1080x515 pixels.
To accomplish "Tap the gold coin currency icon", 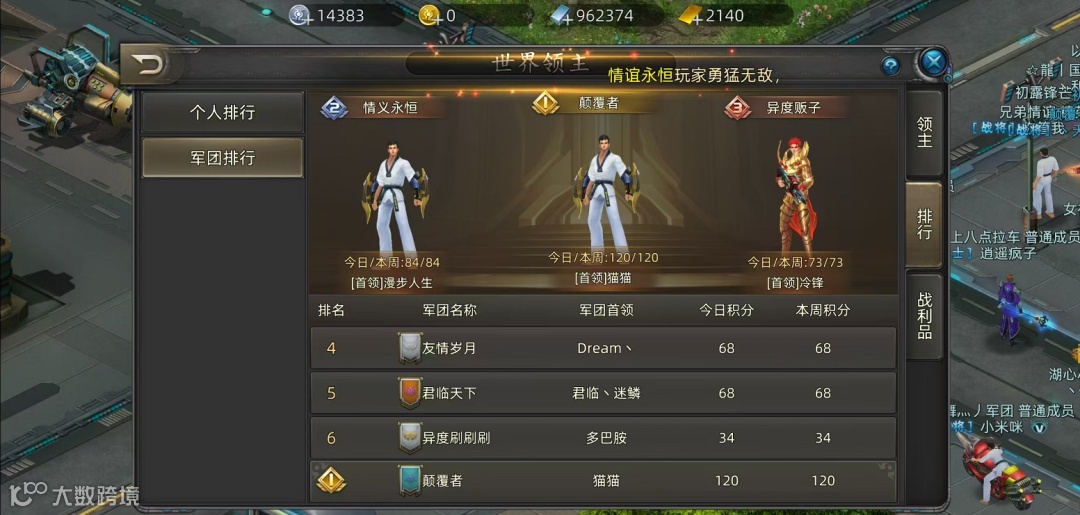I will pyautogui.click(x=430, y=16).
